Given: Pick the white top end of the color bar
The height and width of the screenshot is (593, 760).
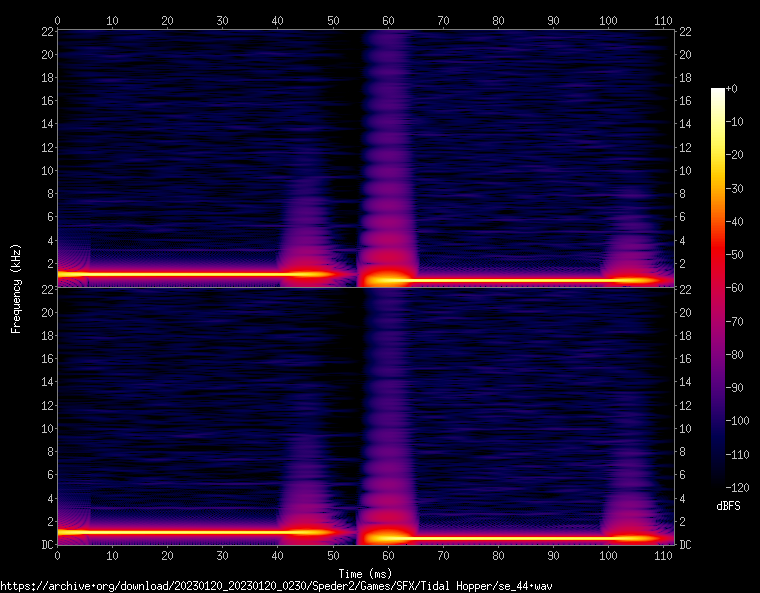Looking at the screenshot, I should pos(718,92).
